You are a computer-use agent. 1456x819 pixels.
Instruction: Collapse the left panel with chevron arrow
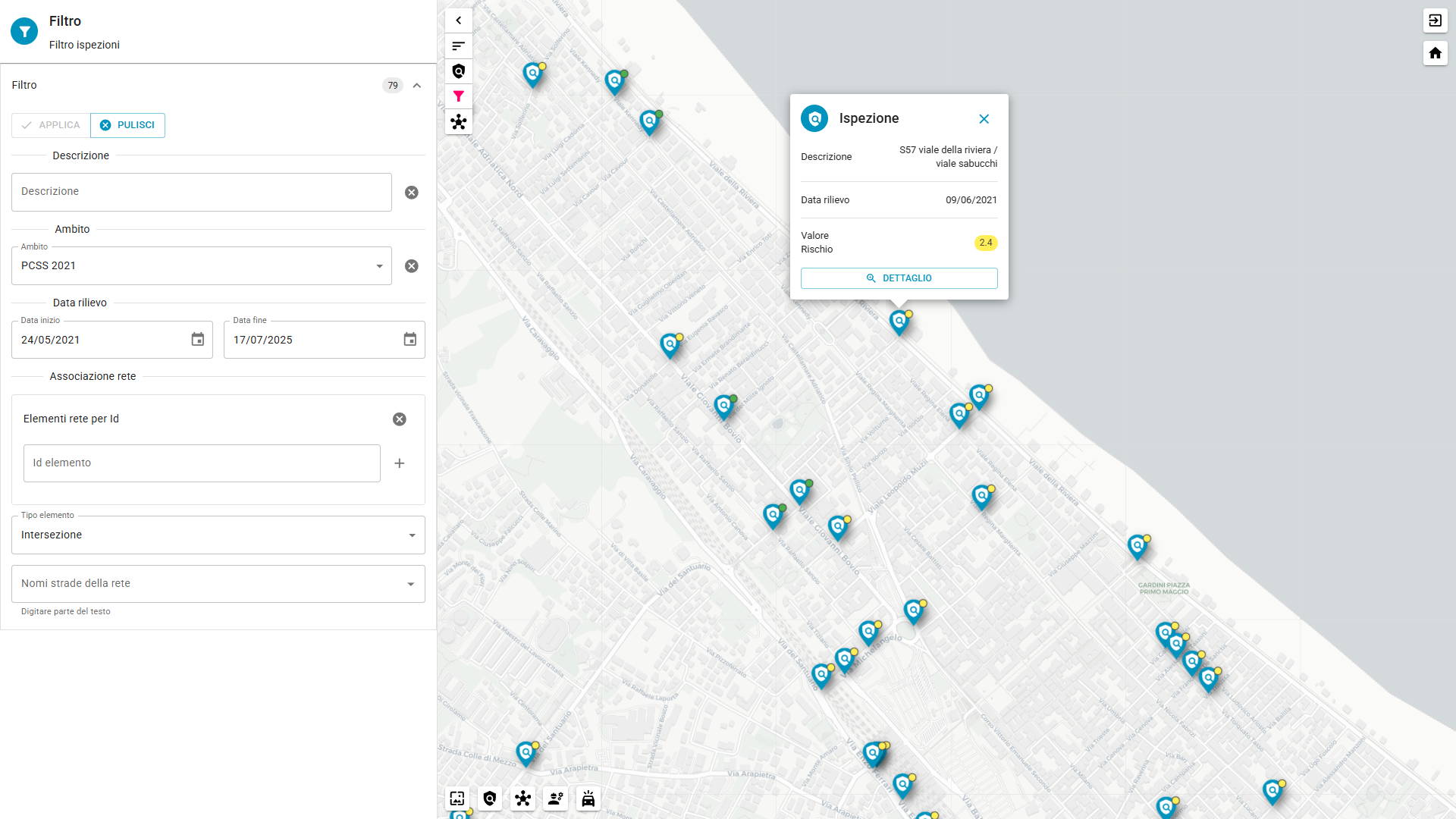pos(458,20)
